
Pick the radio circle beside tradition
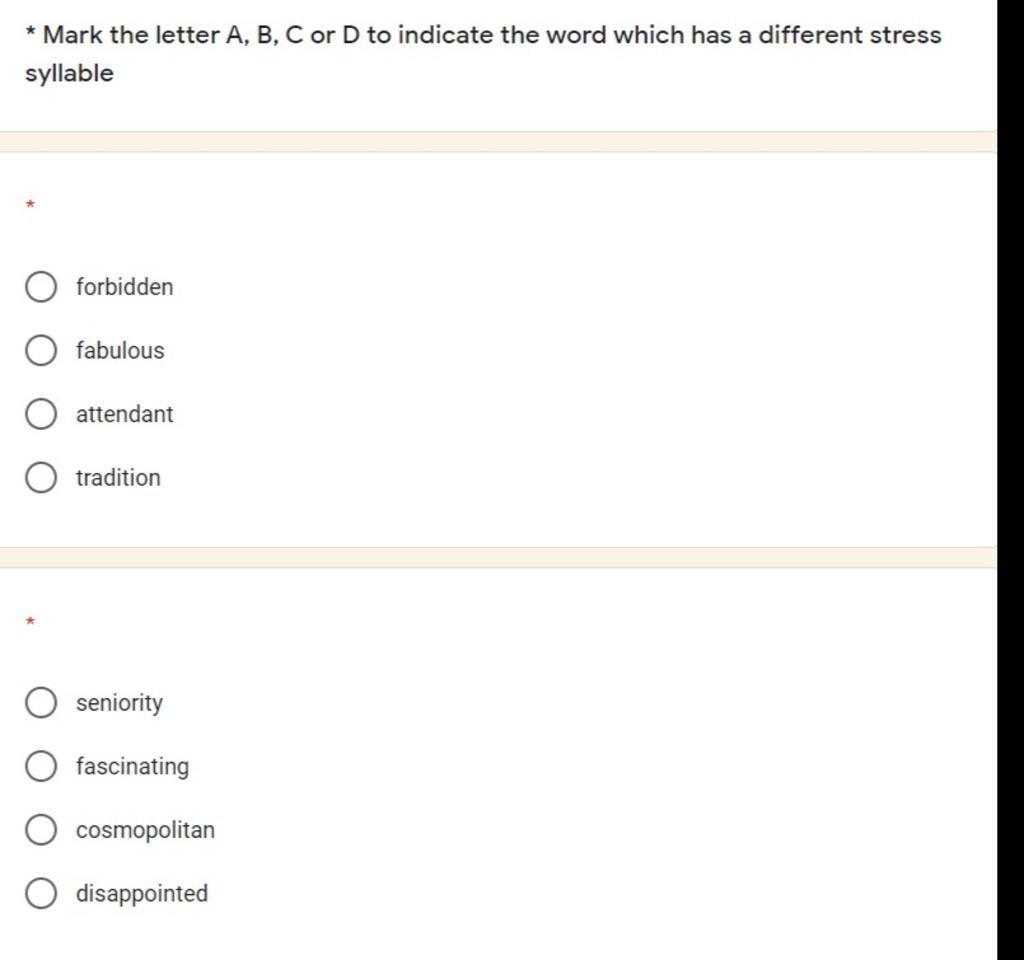(x=40, y=477)
